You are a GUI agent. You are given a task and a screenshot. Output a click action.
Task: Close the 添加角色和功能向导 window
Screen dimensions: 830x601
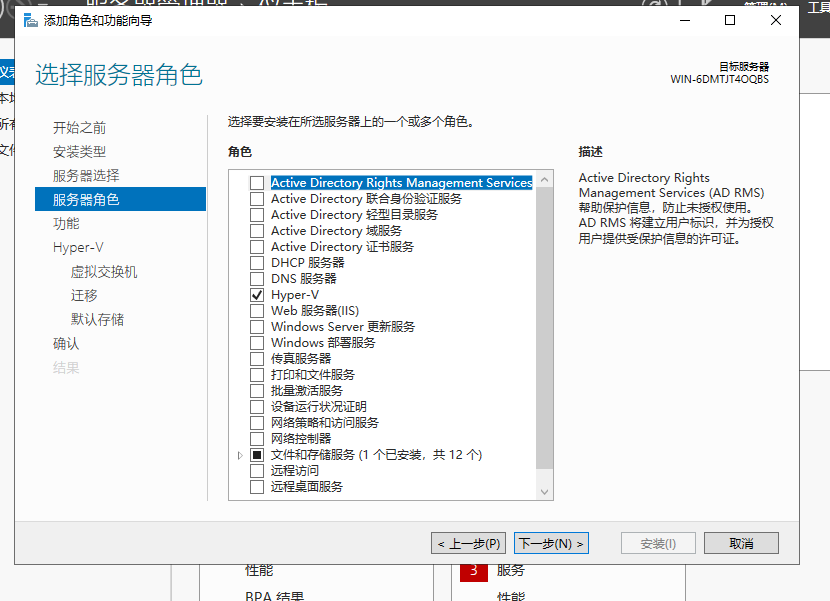point(776,20)
